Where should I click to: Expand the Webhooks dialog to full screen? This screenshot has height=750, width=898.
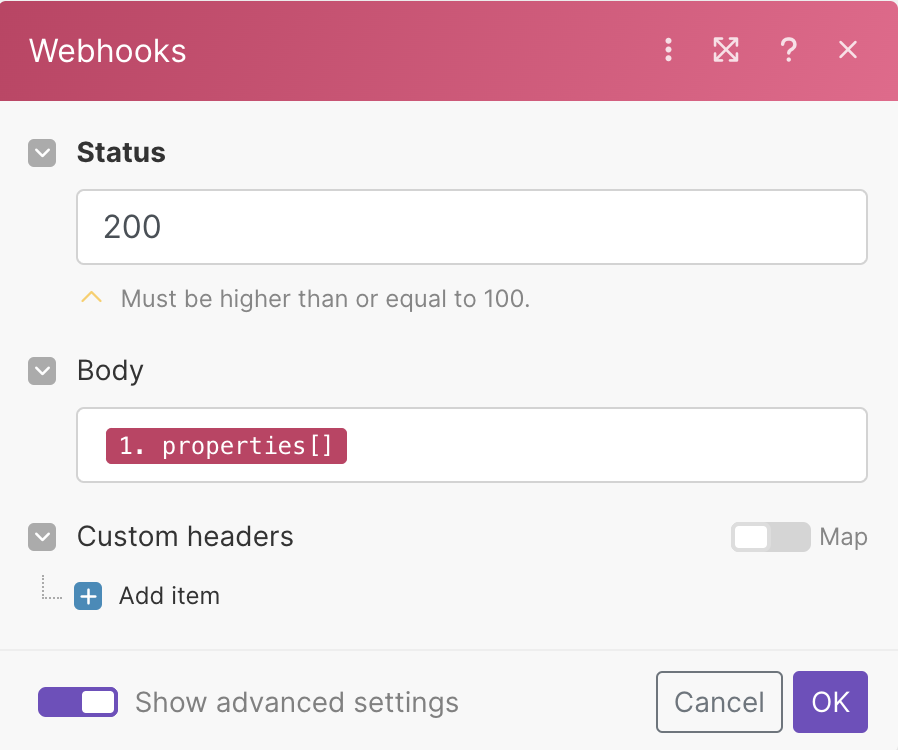[726, 50]
